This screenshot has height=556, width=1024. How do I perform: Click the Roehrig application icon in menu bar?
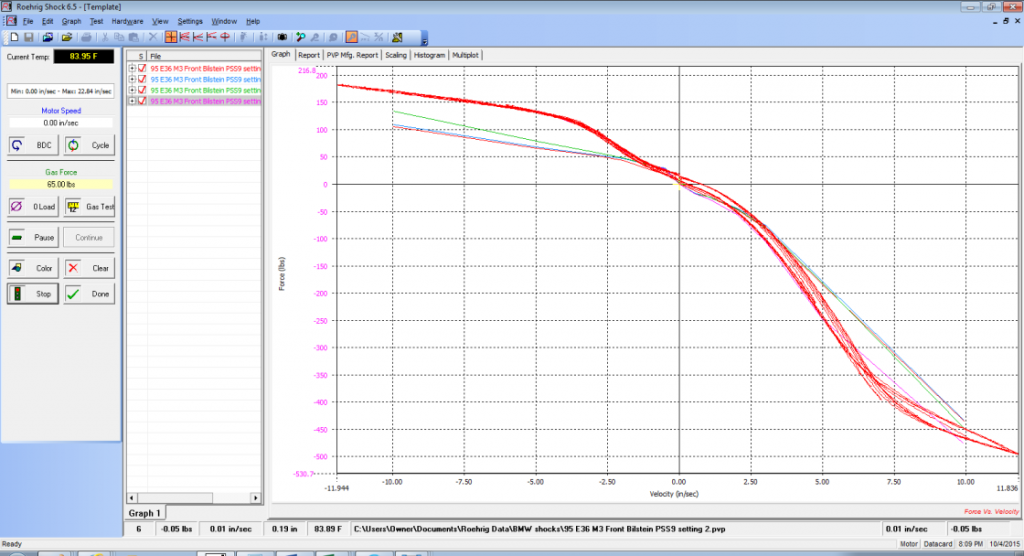(x=11, y=21)
